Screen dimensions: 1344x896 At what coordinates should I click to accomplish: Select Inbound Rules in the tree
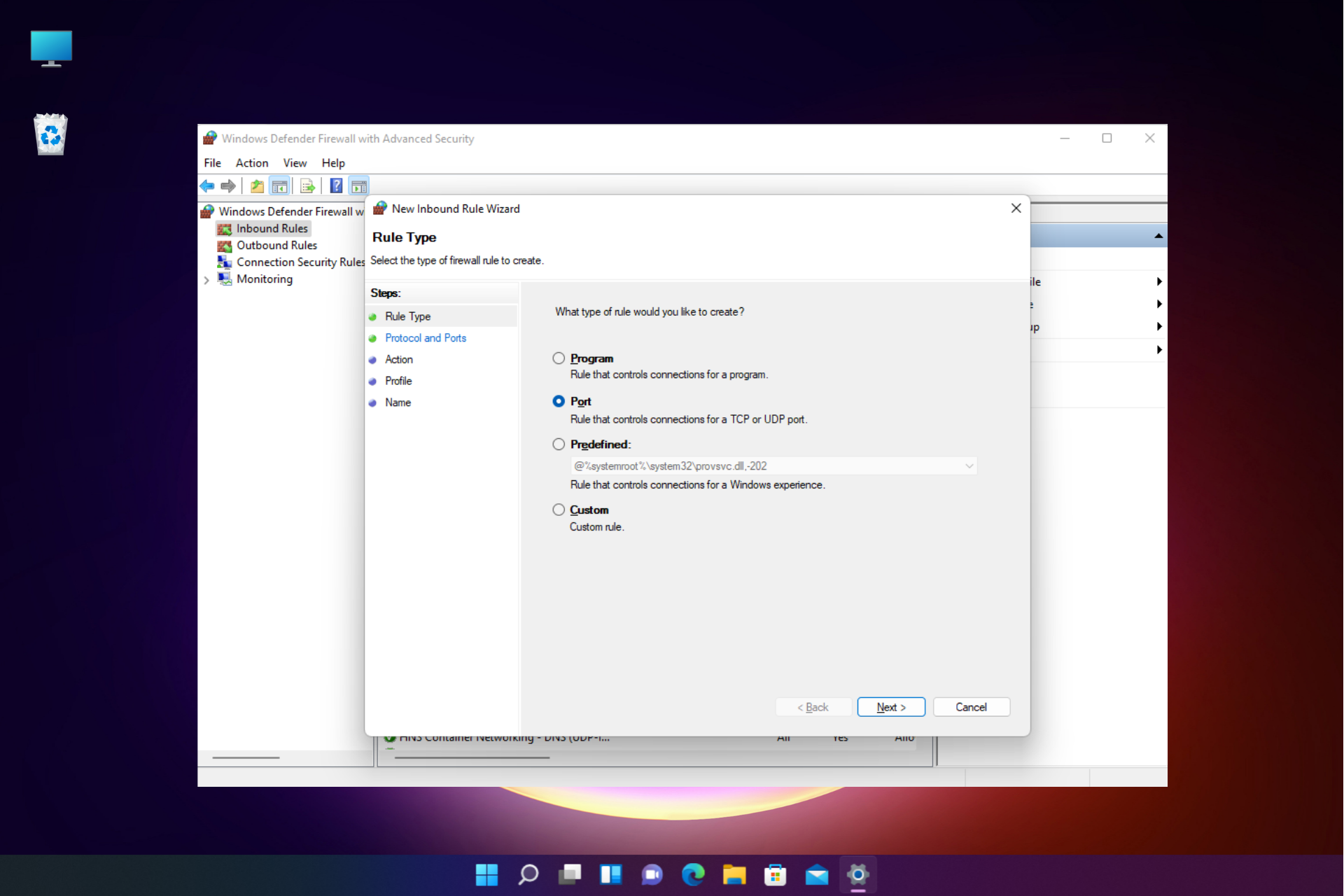pyautogui.click(x=272, y=228)
